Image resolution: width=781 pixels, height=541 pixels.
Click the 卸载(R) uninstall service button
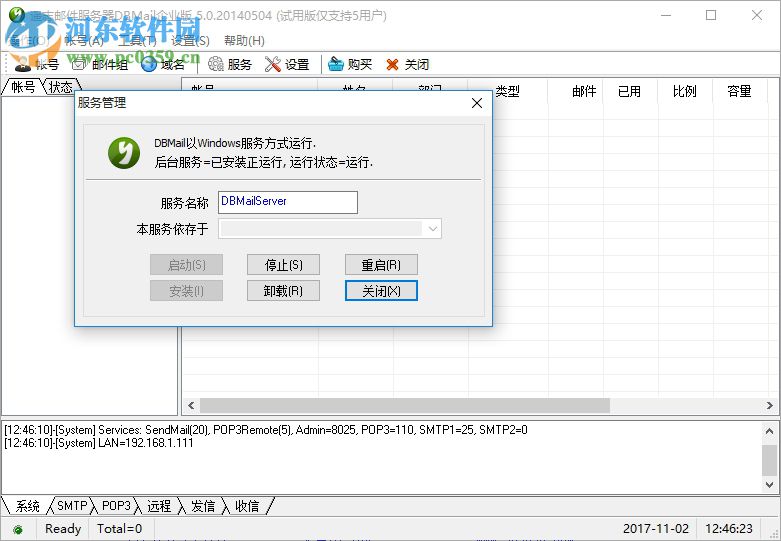[283, 291]
